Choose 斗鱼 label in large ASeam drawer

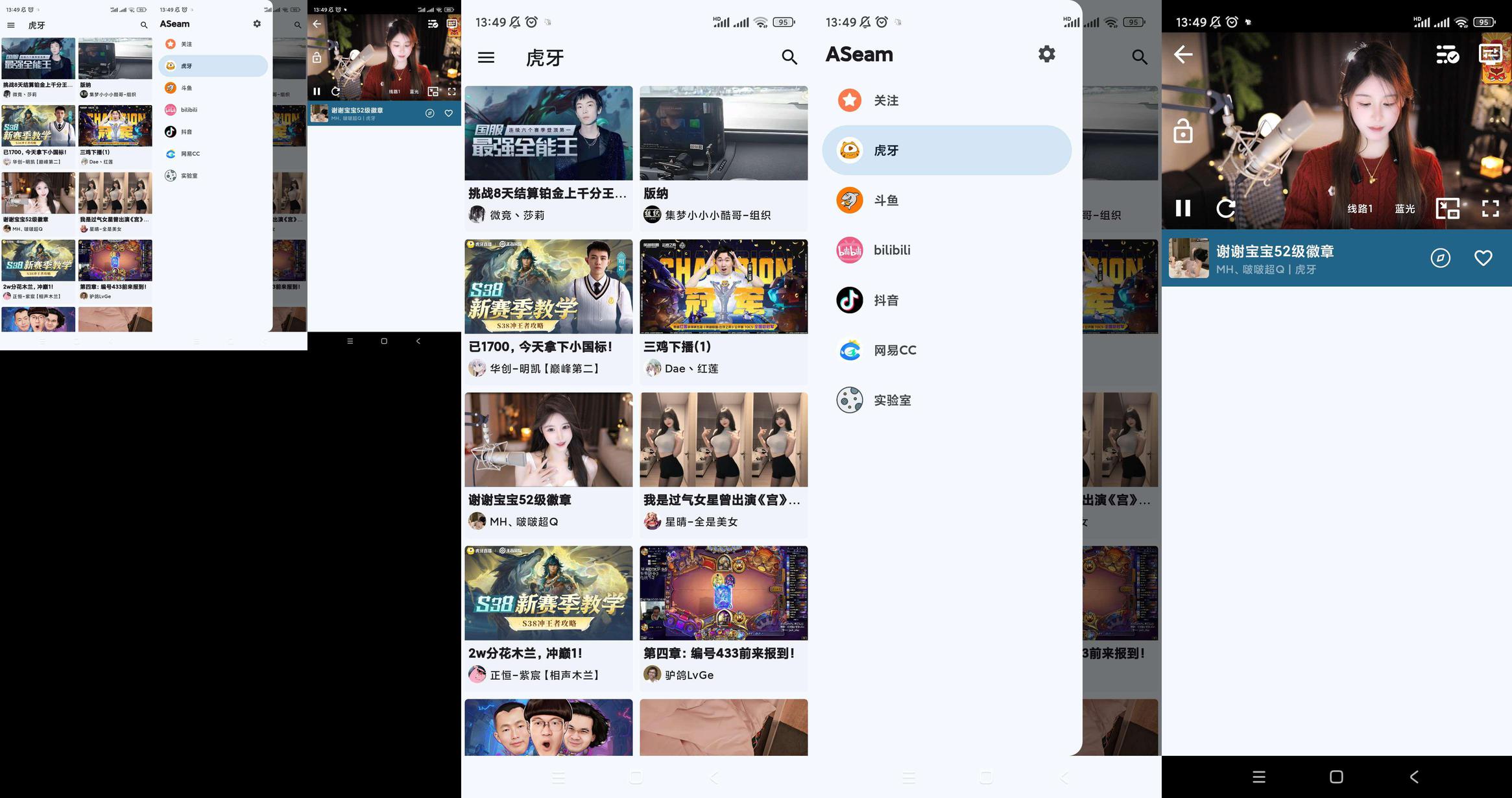886,200
